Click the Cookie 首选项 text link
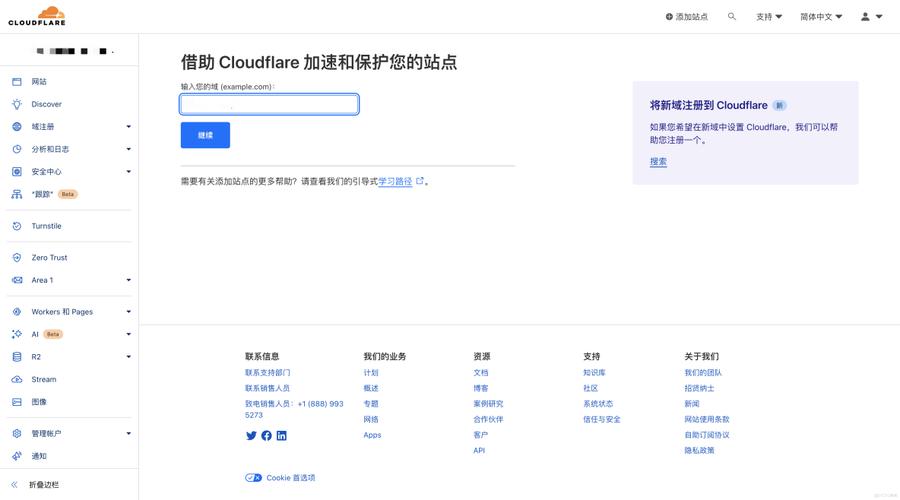Screen dimensions: 900x500 [x=290, y=478]
